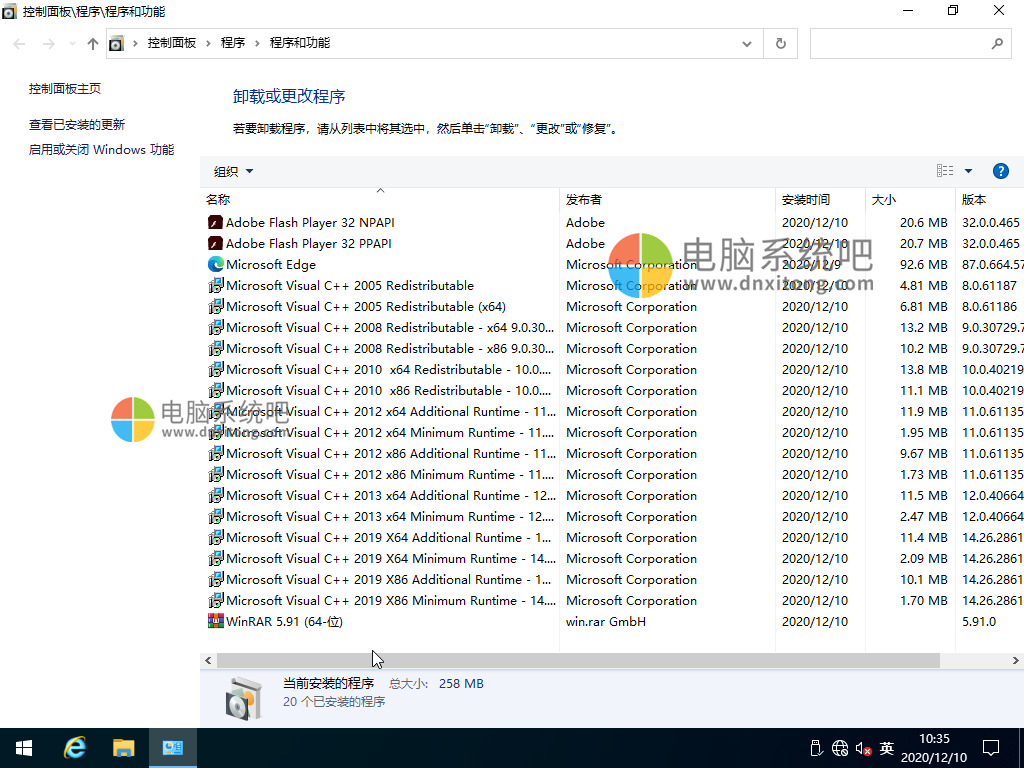
Task: Click the Adobe Flash Player 32 NPAPI icon
Action: pyautogui.click(x=216, y=222)
